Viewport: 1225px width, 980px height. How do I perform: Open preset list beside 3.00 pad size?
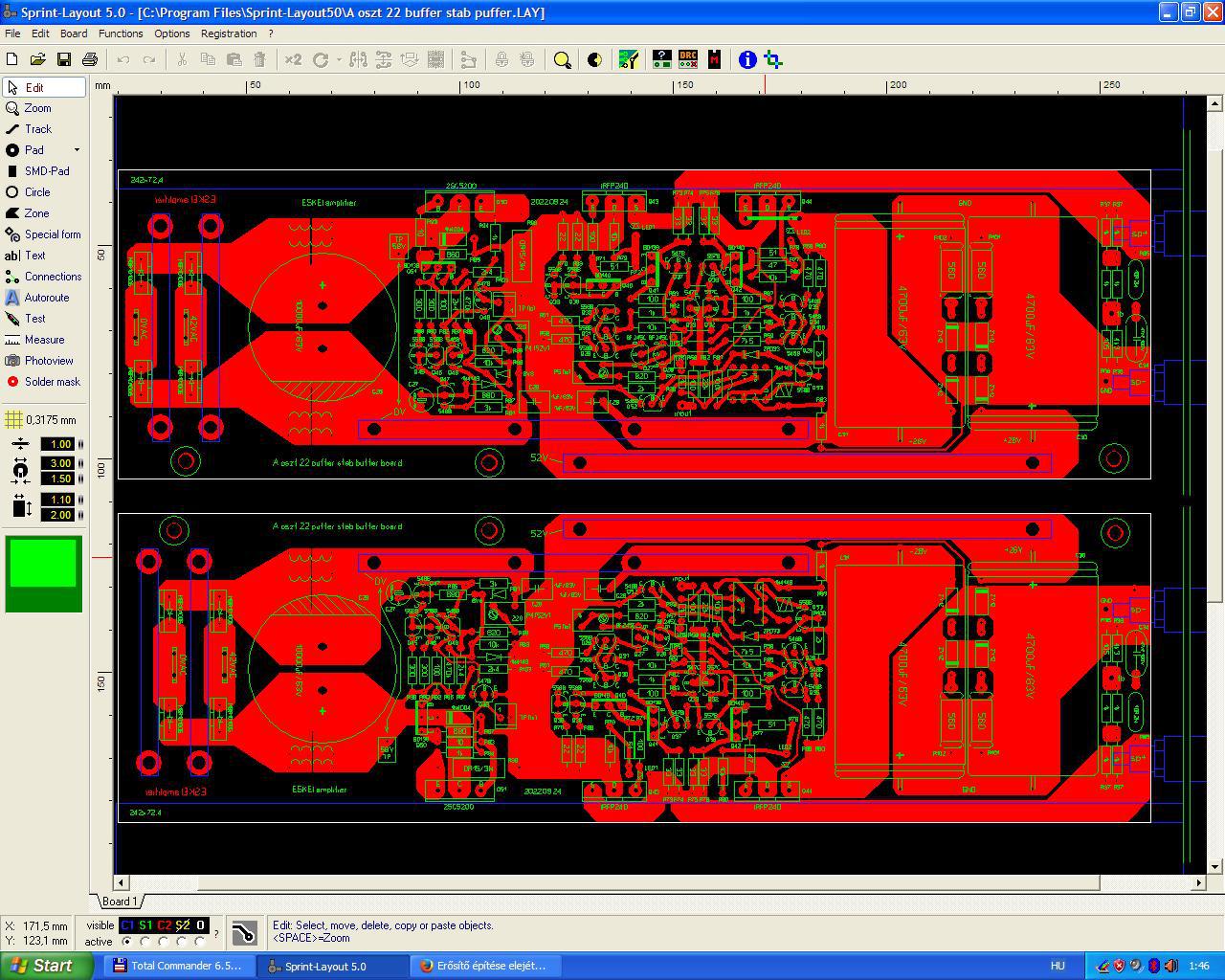coord(80,463)
